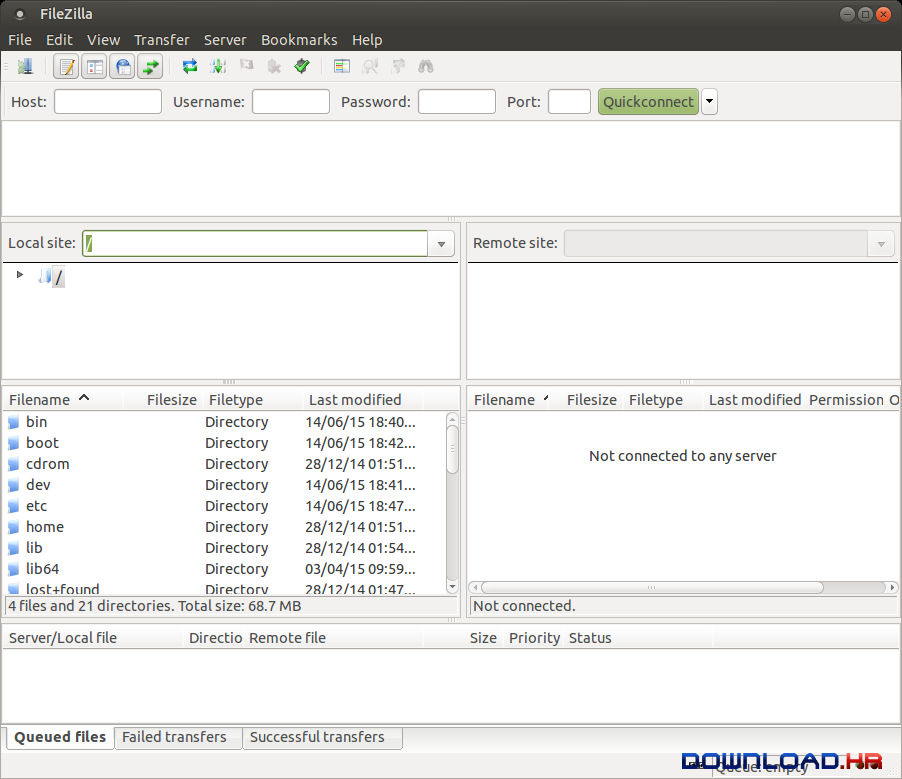Click the root drive icon in local tree
The height and width of the screenshot is (779, 902).
pos(44,277)
